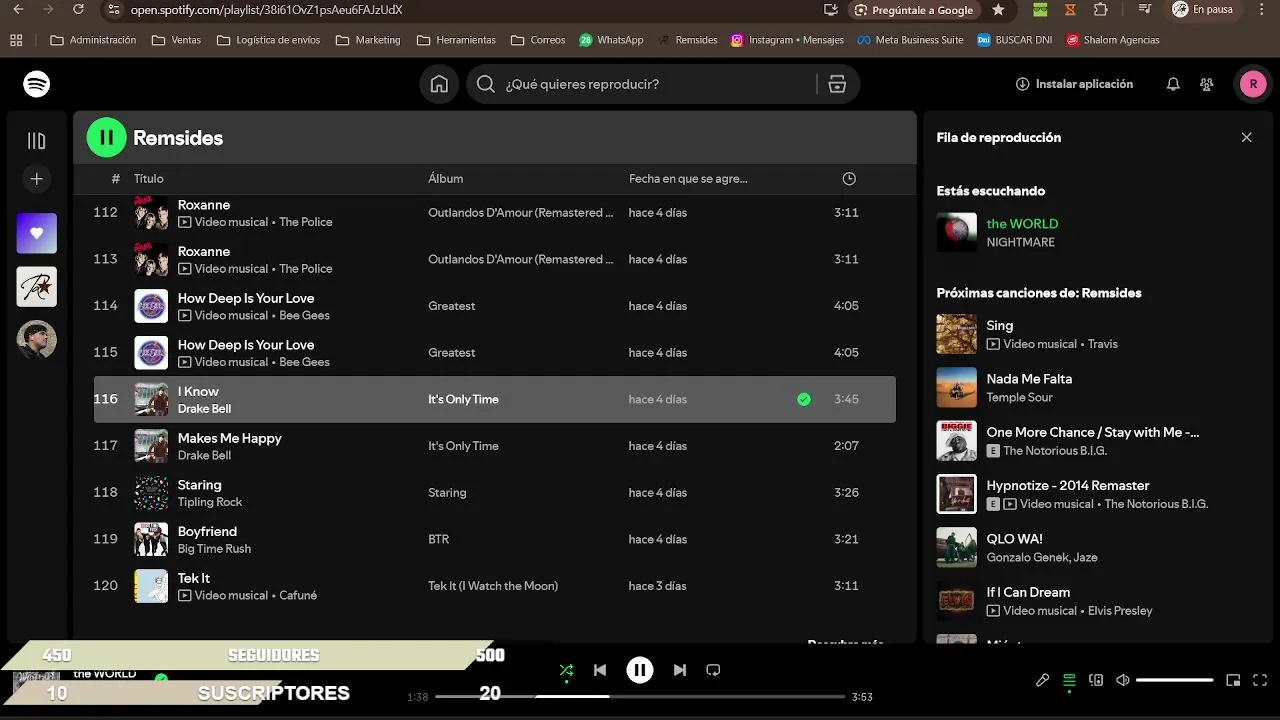Open album It's Only Time on track 116
This screenshot has height=720, width=1280.
point(463,399)
